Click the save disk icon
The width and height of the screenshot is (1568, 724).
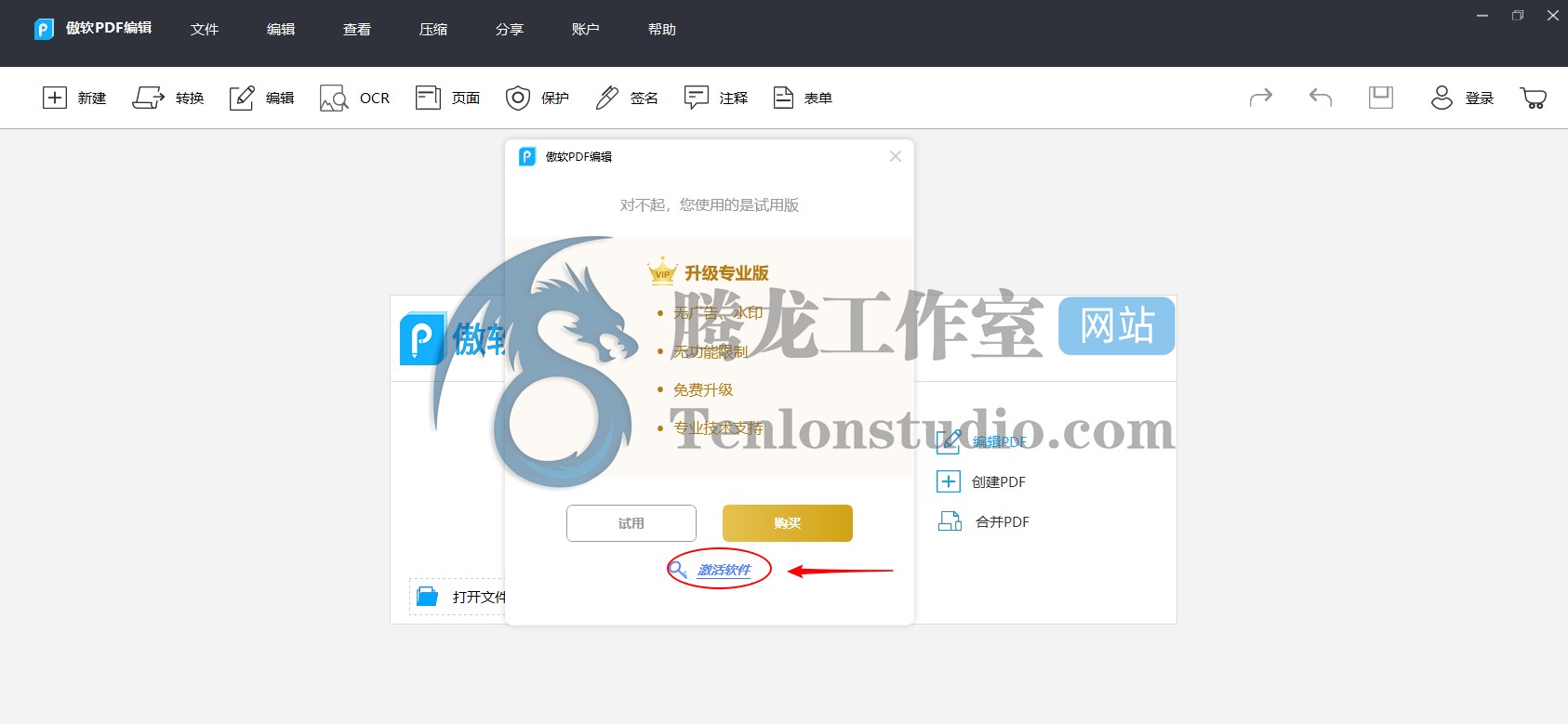tap(1381, 98)
